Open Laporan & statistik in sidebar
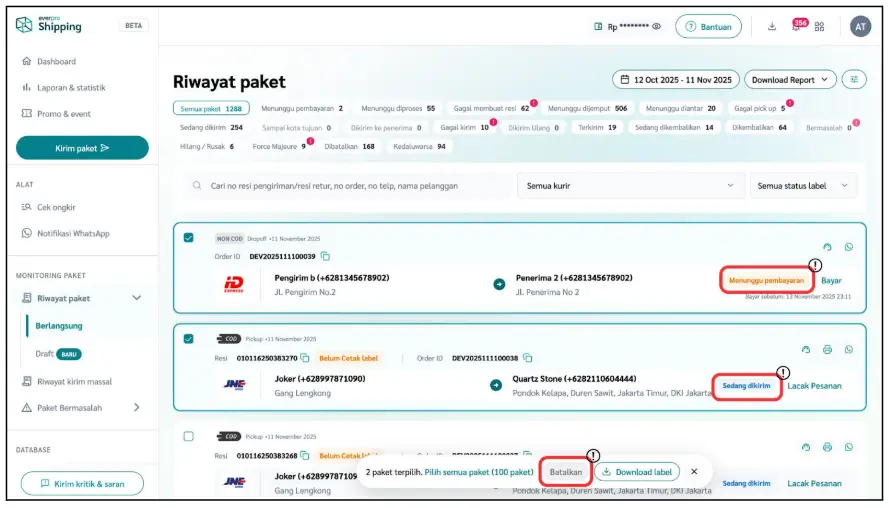889x508 pixels. (x=70, y=87)
